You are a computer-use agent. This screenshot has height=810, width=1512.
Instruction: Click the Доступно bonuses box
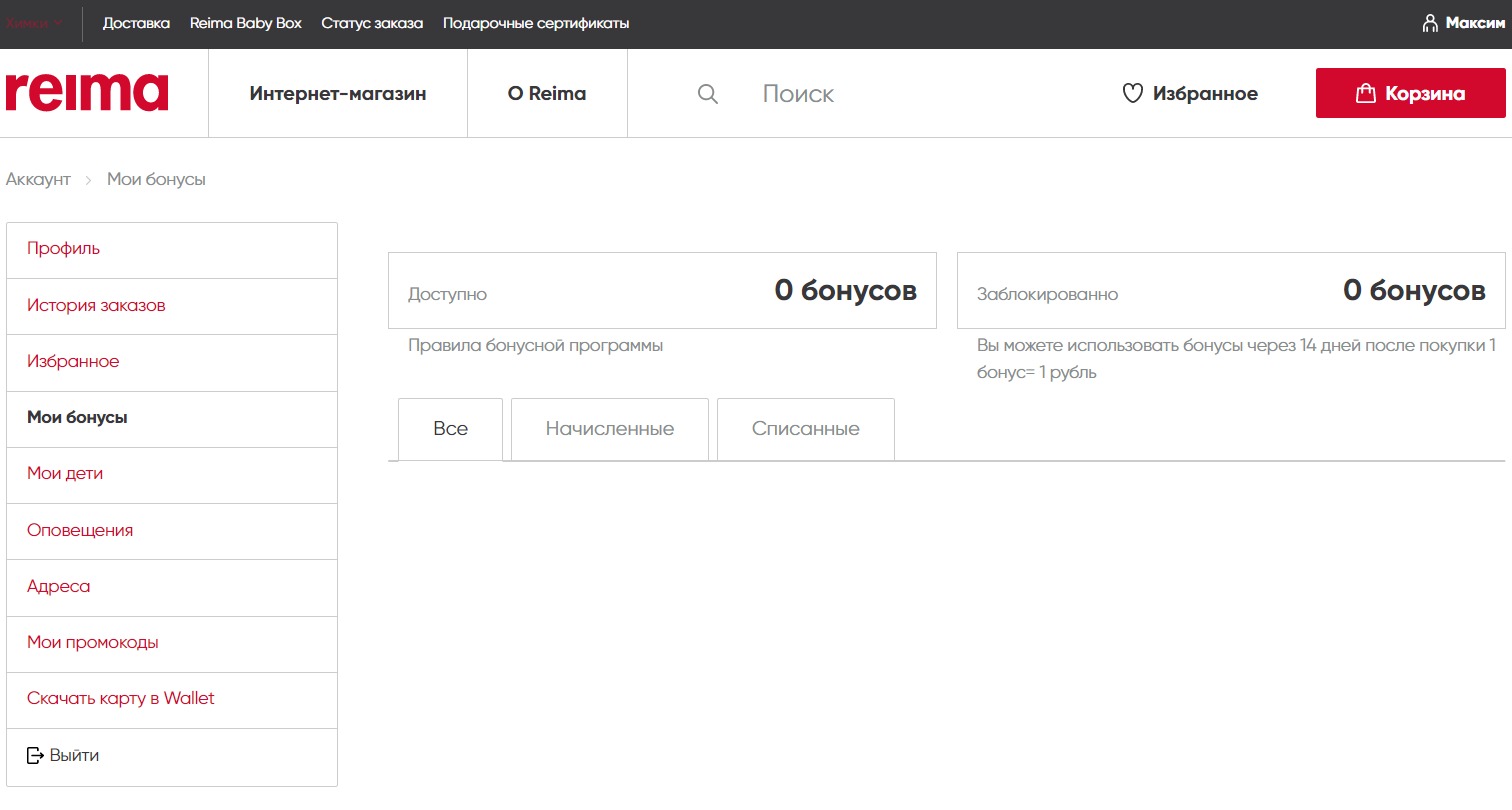662,291
